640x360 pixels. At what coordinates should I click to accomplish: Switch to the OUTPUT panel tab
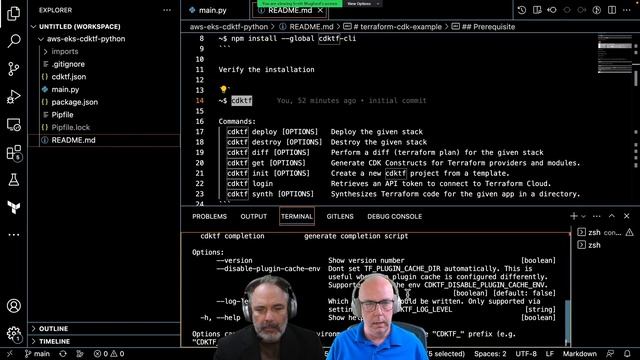[x=253, y=216]
